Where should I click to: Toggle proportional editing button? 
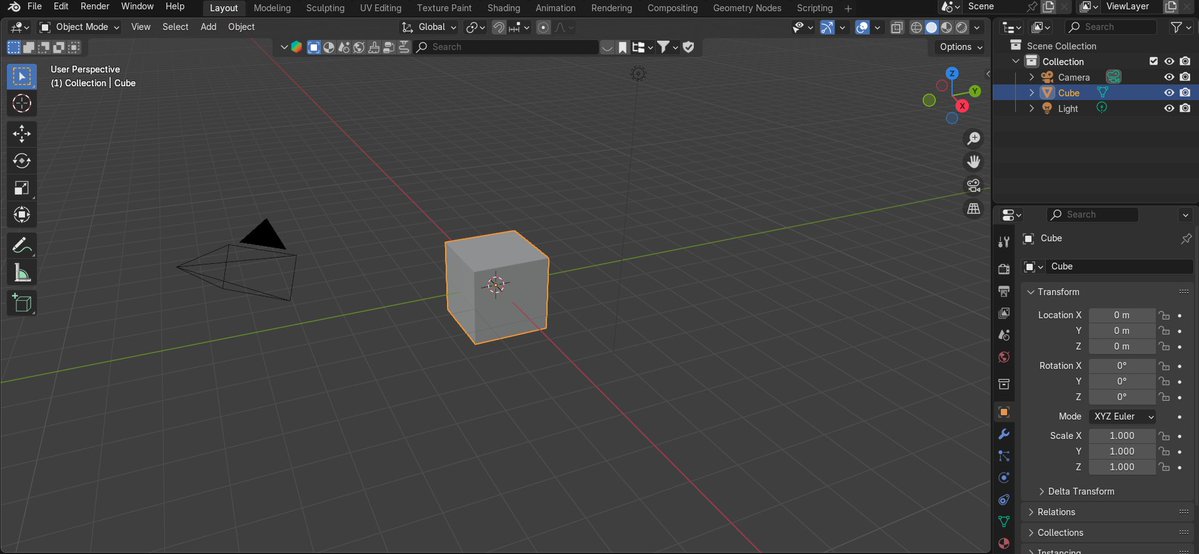(543, 28)
